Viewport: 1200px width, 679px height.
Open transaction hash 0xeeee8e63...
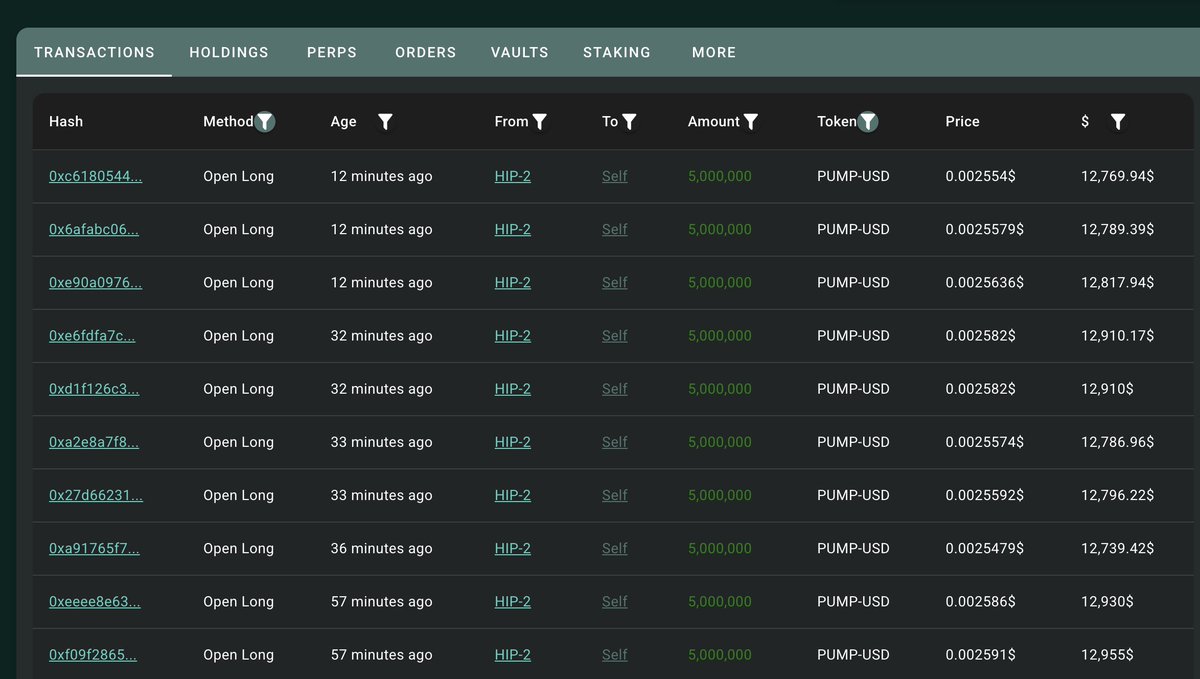[94, 601]
